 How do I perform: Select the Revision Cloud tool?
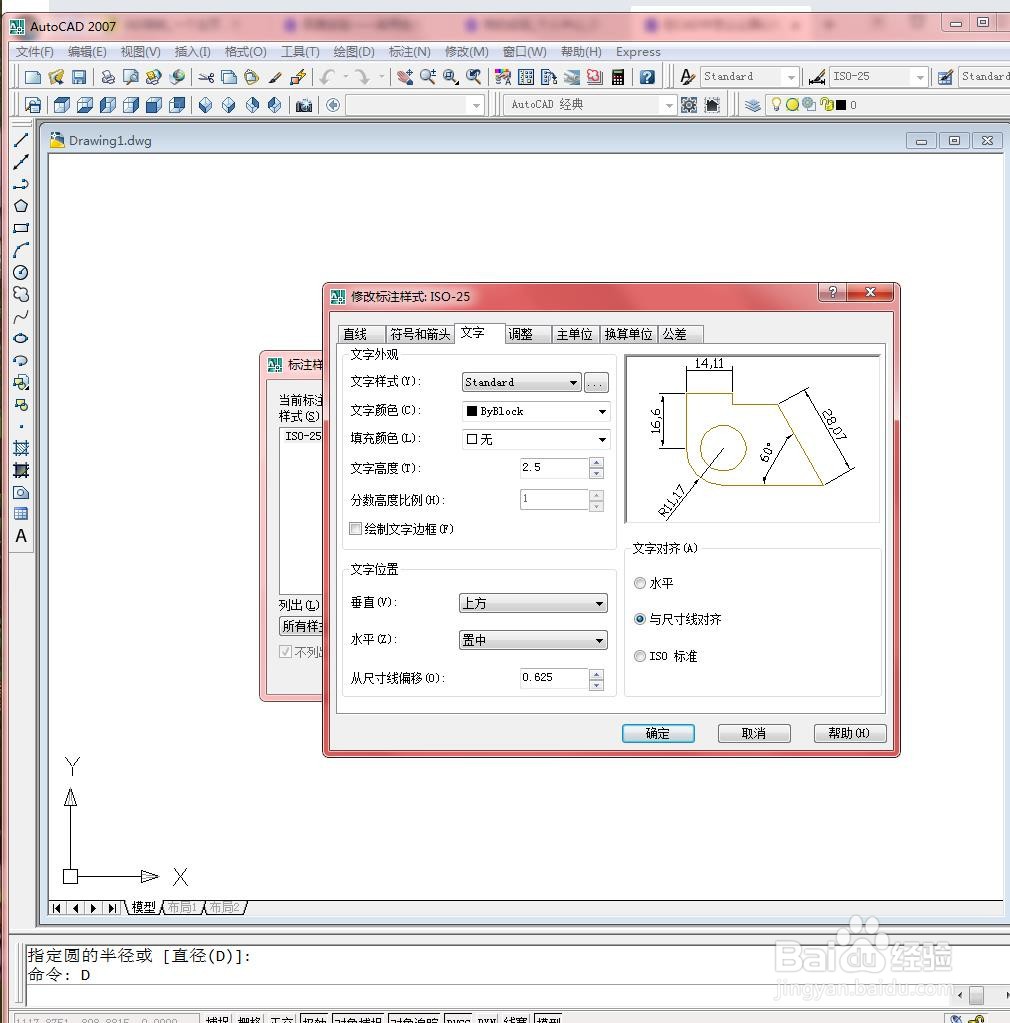pyautogui.click(x=21, y=294)
